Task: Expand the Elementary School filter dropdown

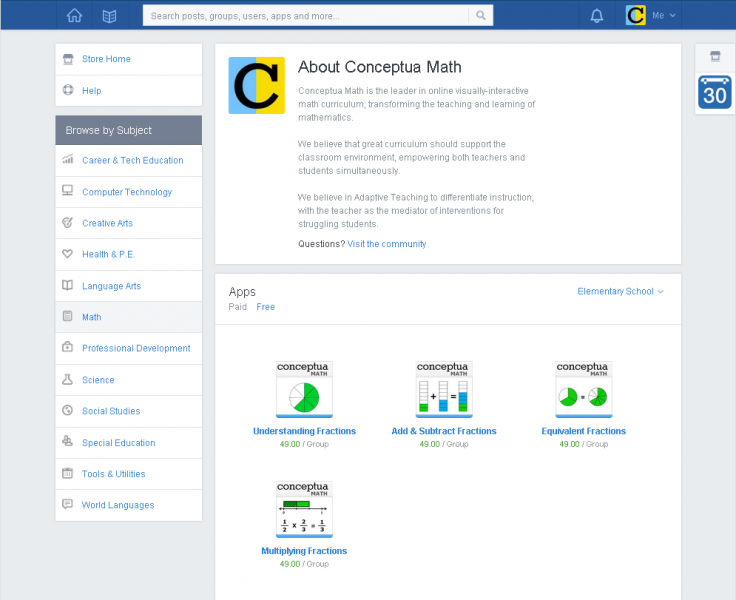Action: [x=620, y=292]
